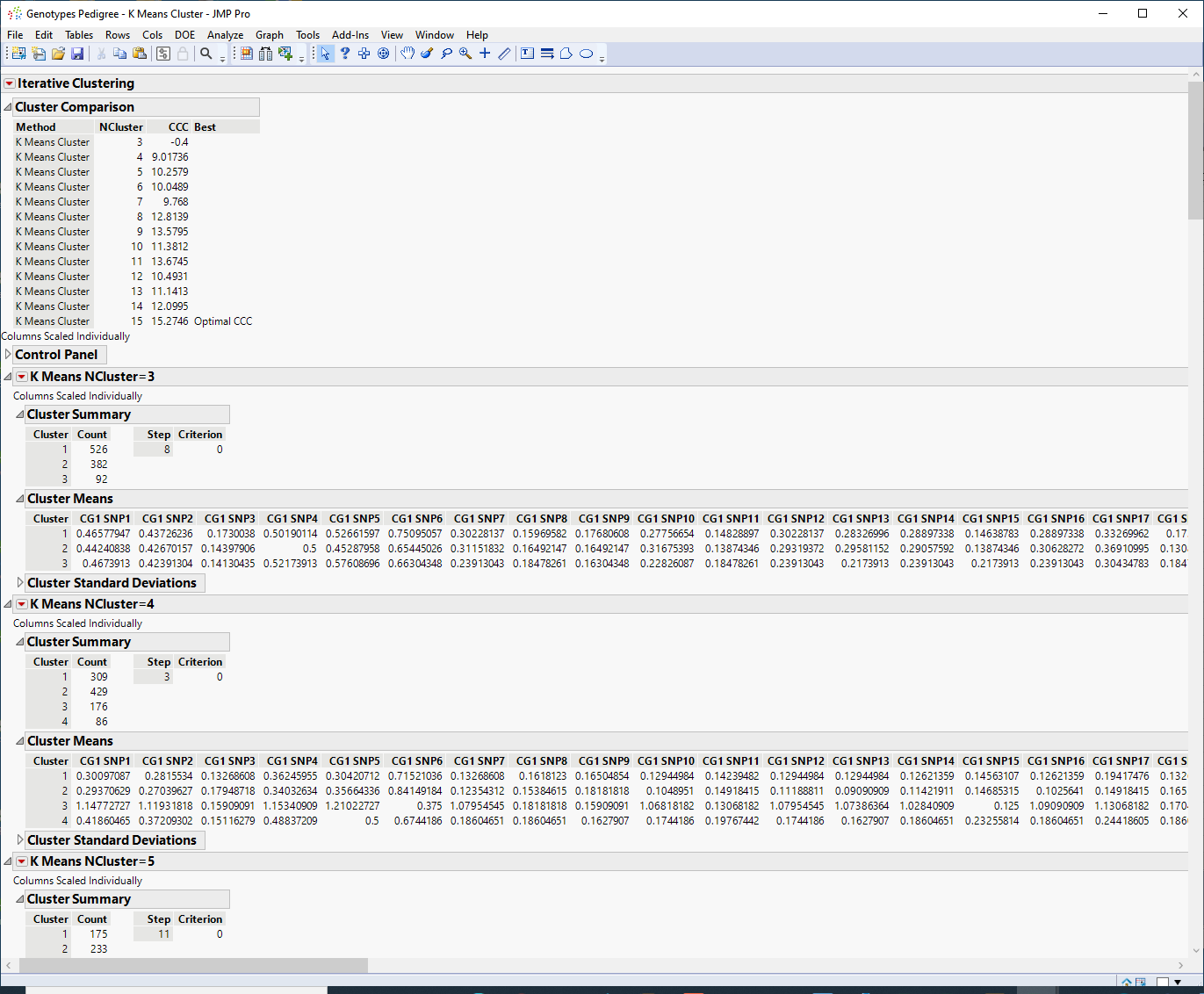Click the CCC column header
Screen dimensions: 1204x994
click(x=178, y=127)
